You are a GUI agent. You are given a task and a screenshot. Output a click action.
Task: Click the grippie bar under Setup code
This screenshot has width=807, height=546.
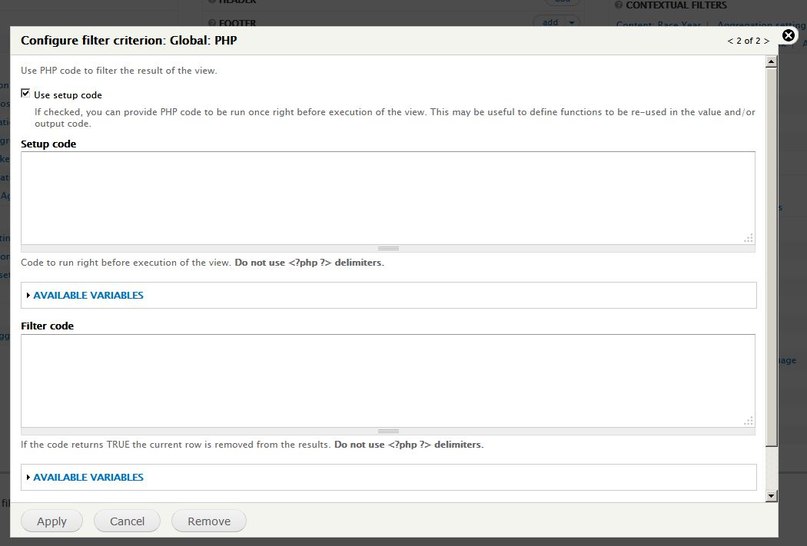pyautogui.click(x=388, y=248)
